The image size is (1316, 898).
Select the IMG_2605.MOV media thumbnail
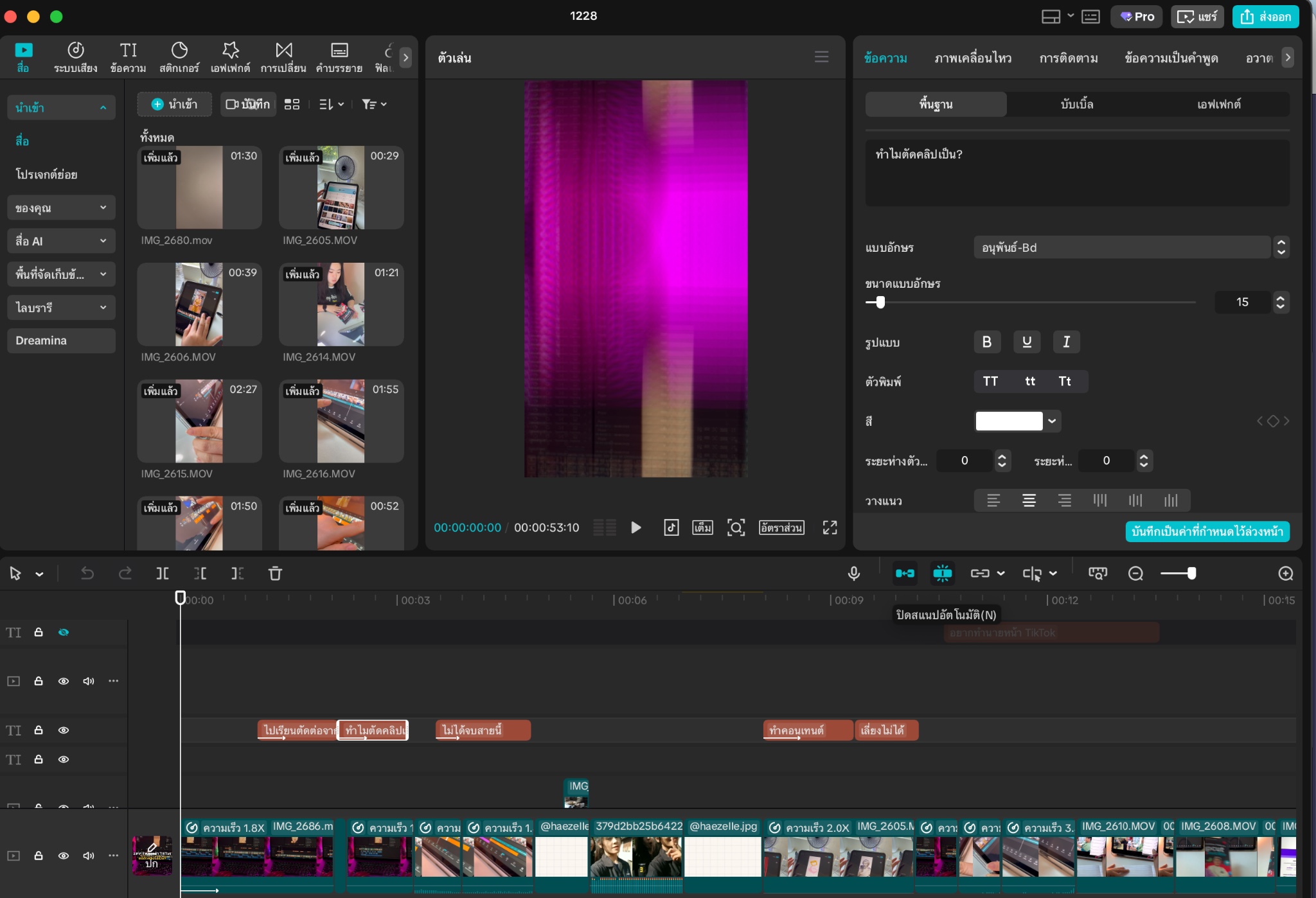341,188
